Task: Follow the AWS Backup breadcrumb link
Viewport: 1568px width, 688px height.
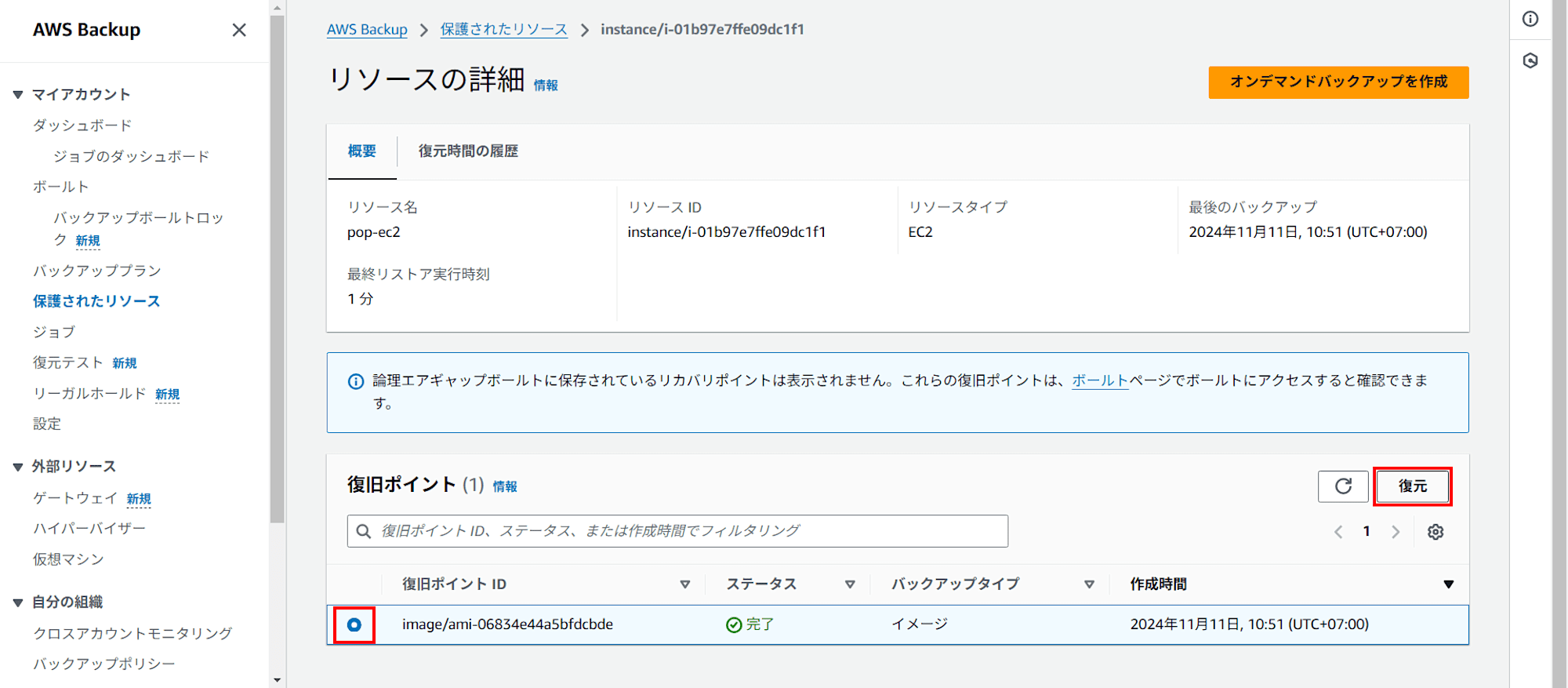Action: coord(367,30)
